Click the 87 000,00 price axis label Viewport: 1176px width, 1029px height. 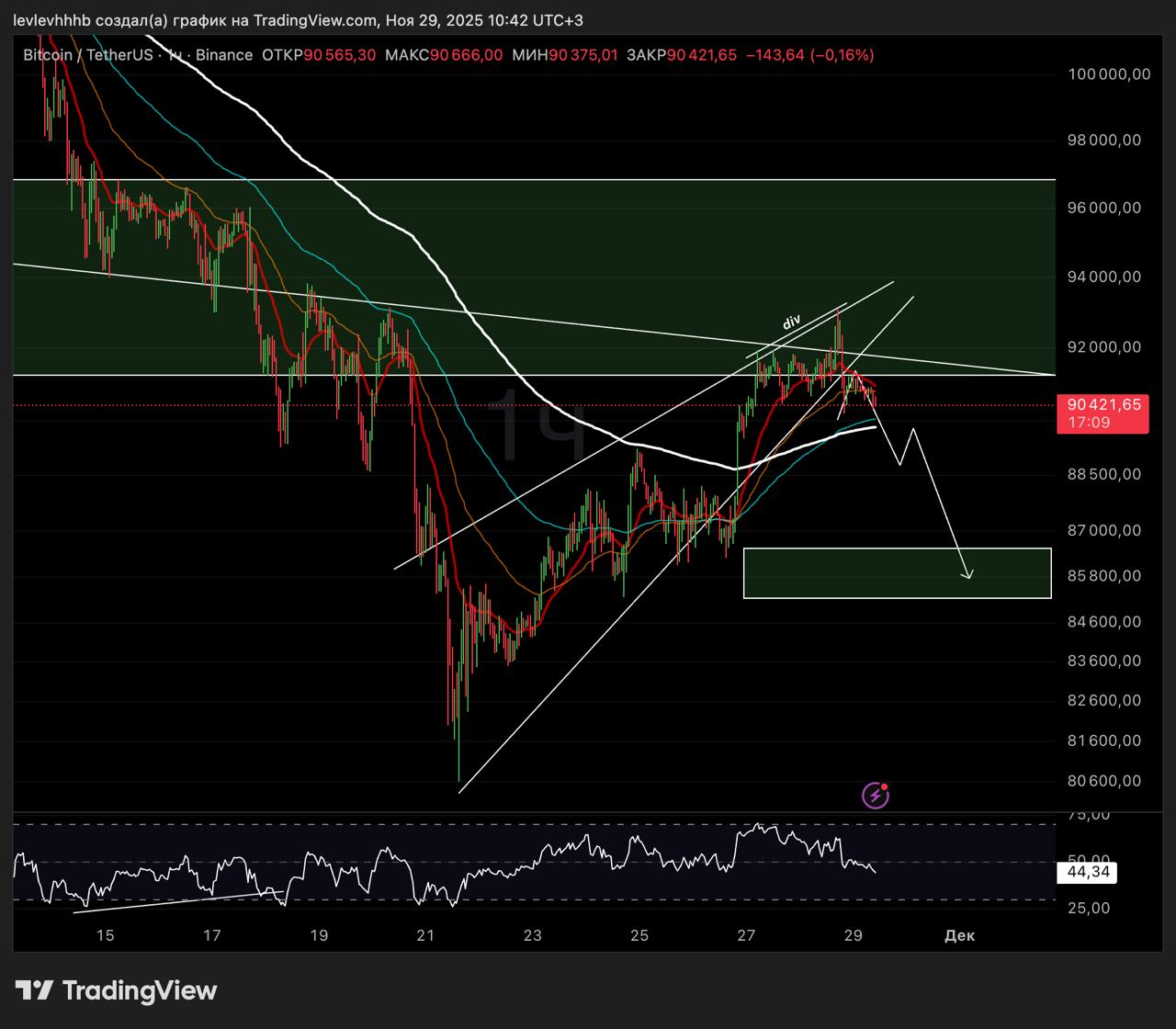click(1105, 530)
